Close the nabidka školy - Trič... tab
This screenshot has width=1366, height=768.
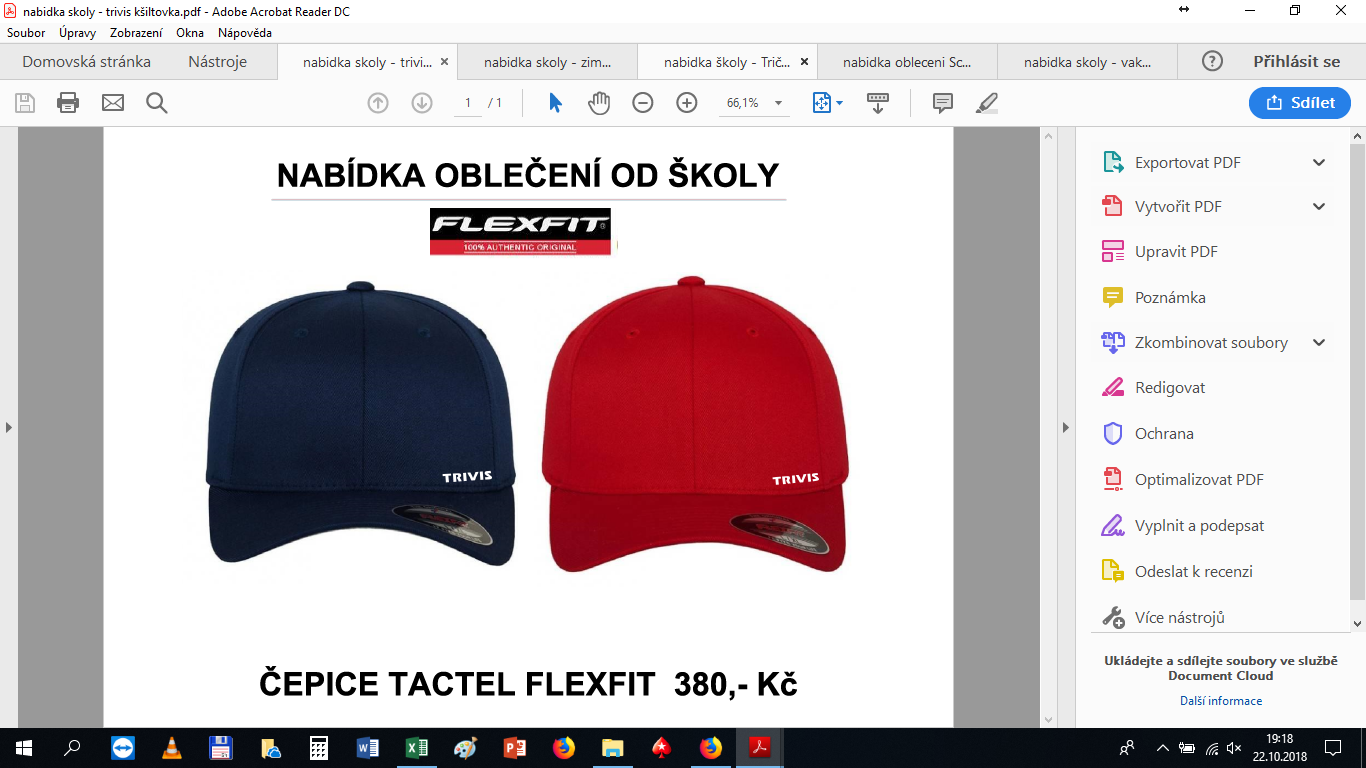tap(805, 62)
